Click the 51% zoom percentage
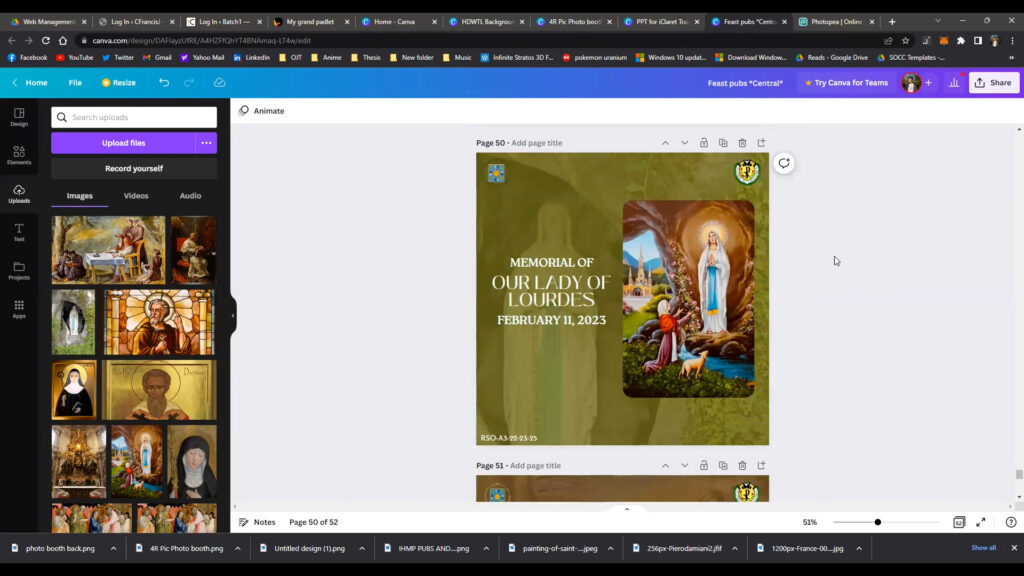 (810, 522)
